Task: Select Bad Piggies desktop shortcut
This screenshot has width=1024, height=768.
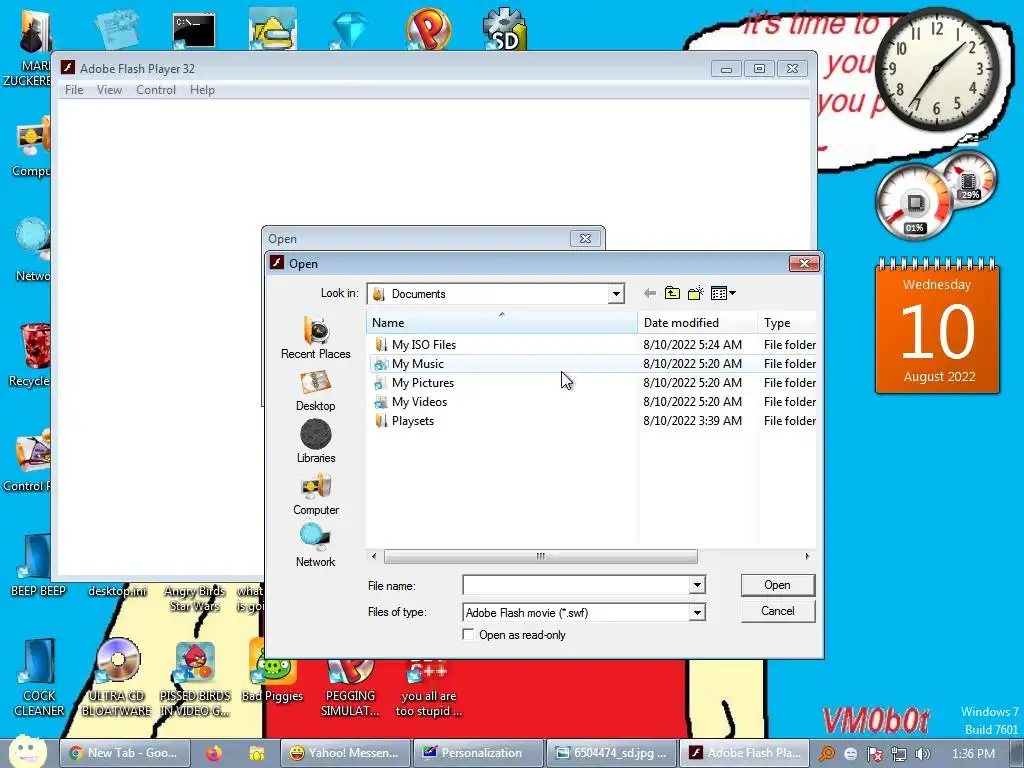Action: point(272,673)
